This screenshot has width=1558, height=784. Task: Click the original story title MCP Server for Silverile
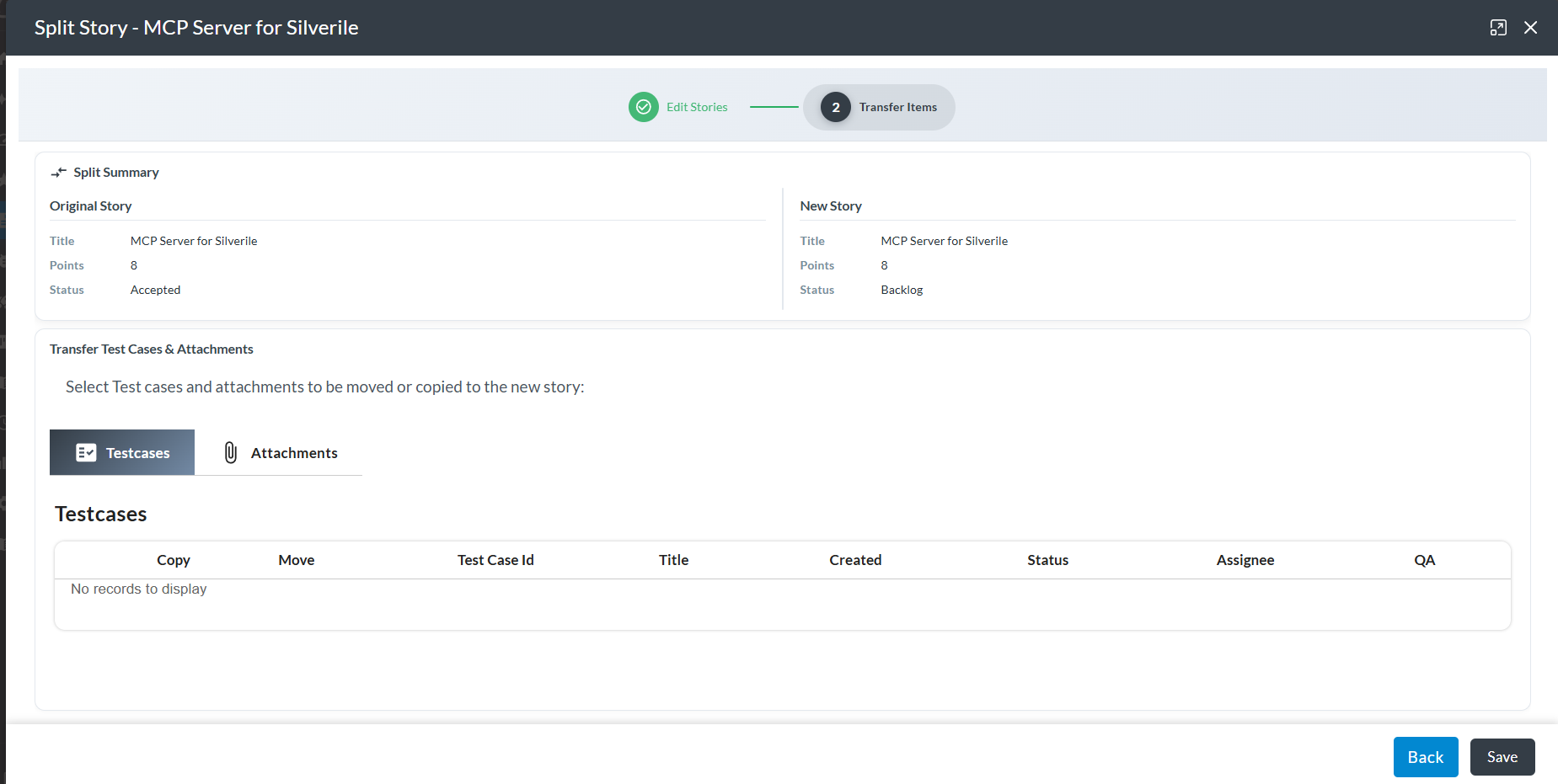(x=194, y=241)
